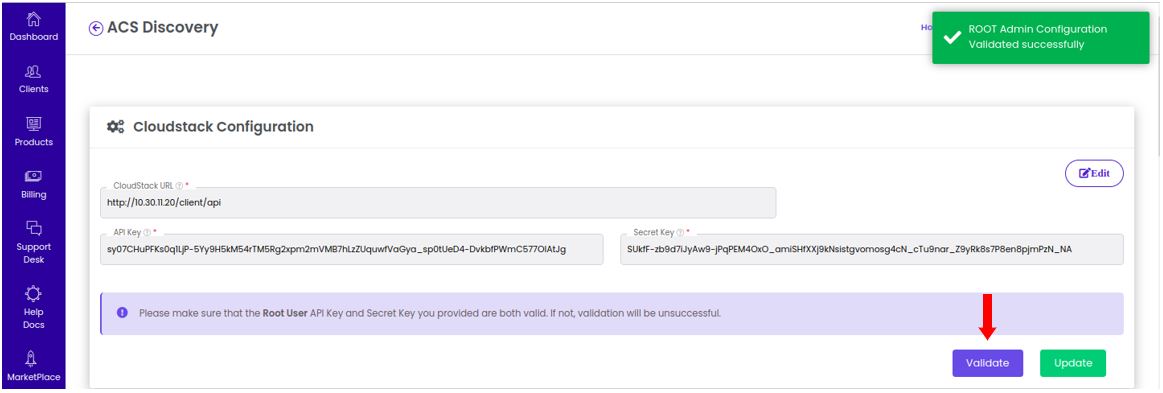This screenshot has width=1163, height=393.
Task: Select the Support Desk menu label
Action: point(33,254)
